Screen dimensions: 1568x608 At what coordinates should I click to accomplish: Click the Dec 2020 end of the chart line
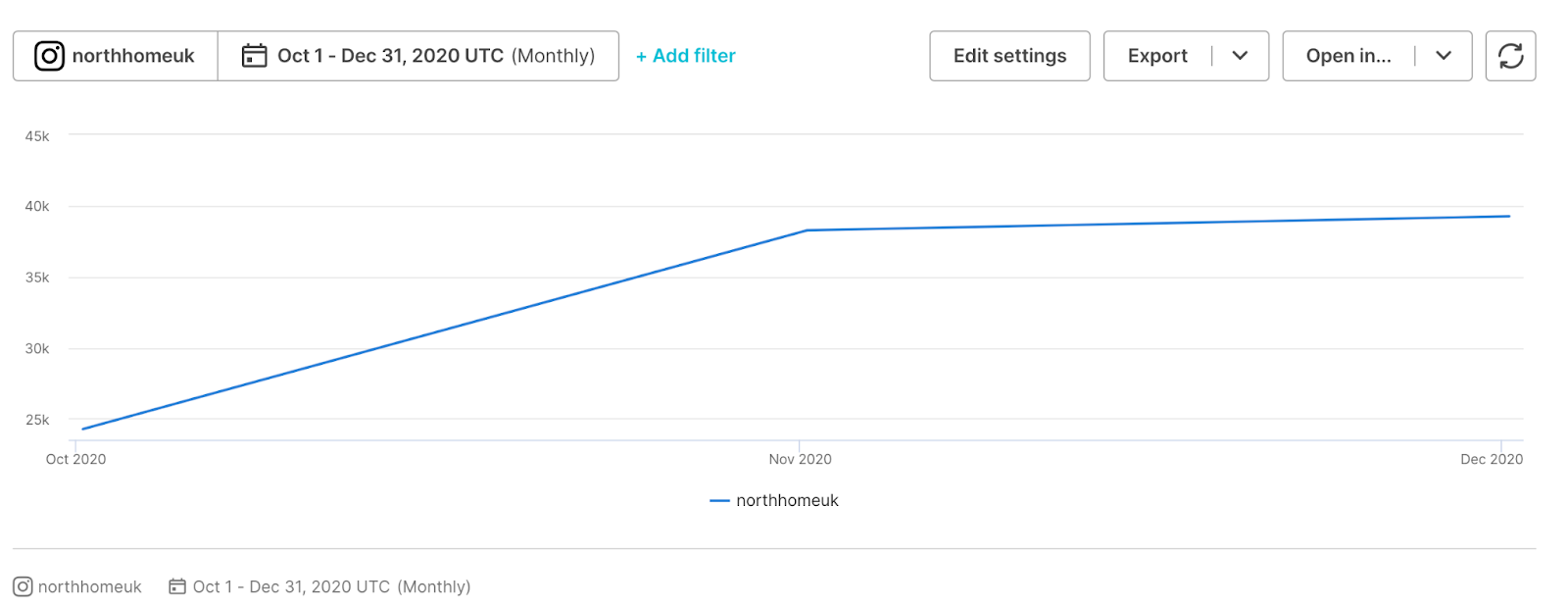(x=1507, y=216)
